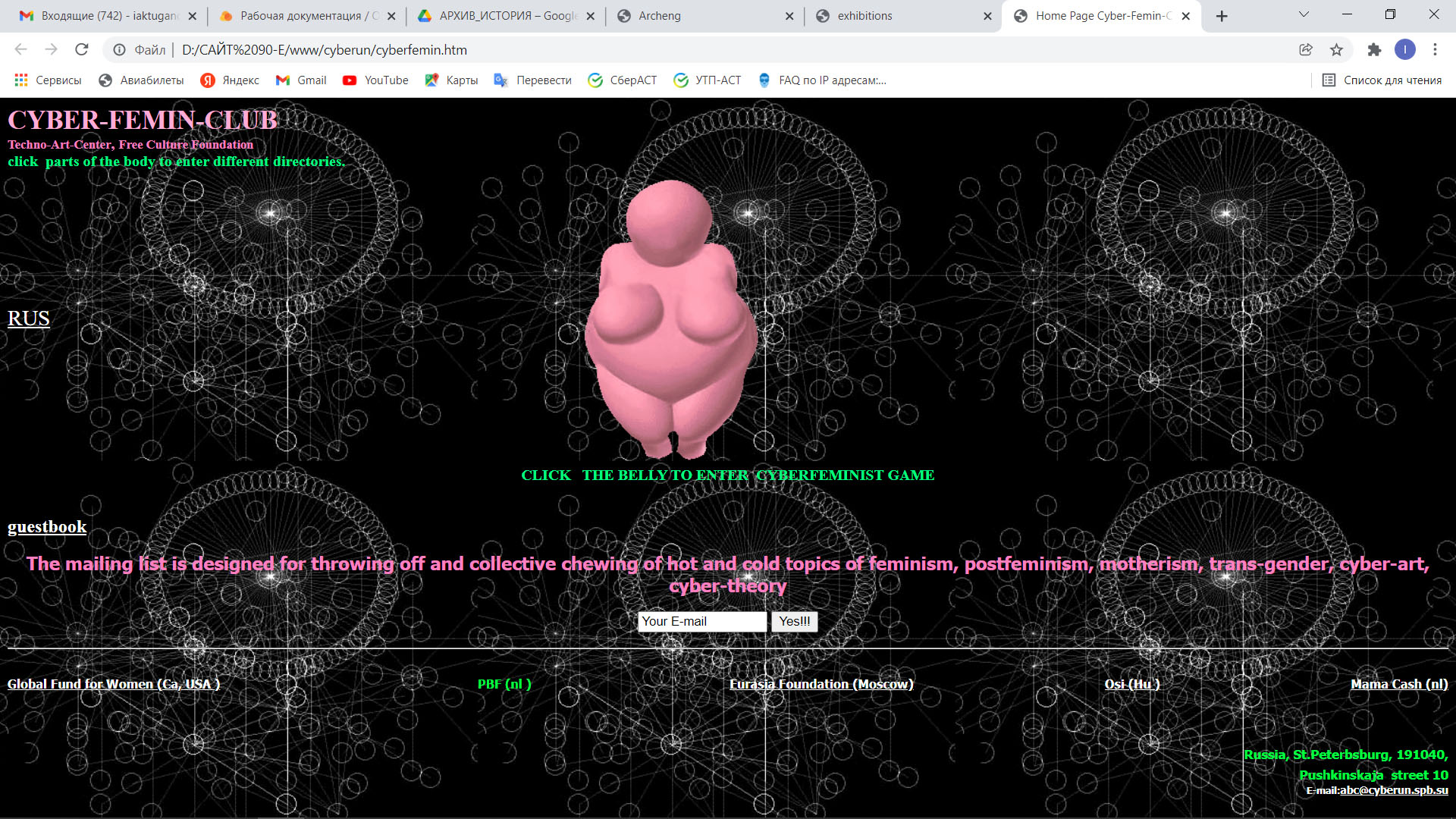Click the RUS language link
This screenshot has width=1456, height=819.
tap(29, 318)
